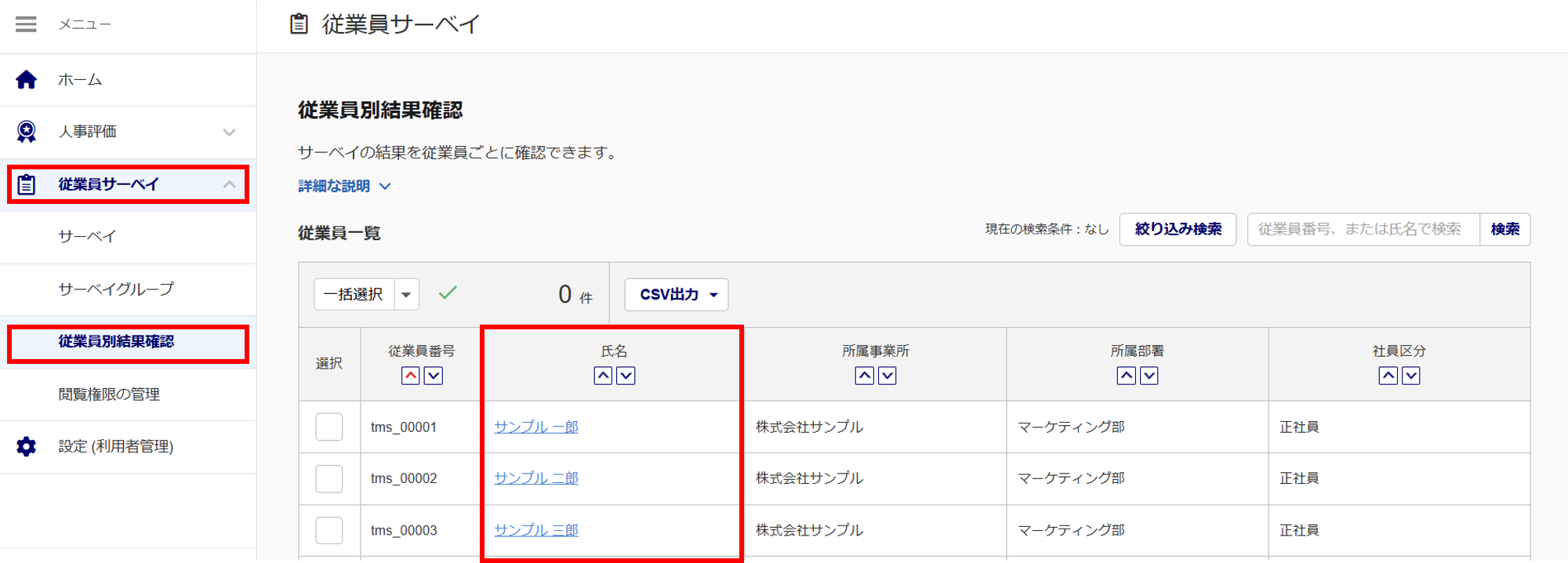The width and height of the screenshot is (1568, 563).
Task: Open サンプル 一郎 employee link
Action: pos(536,427)
